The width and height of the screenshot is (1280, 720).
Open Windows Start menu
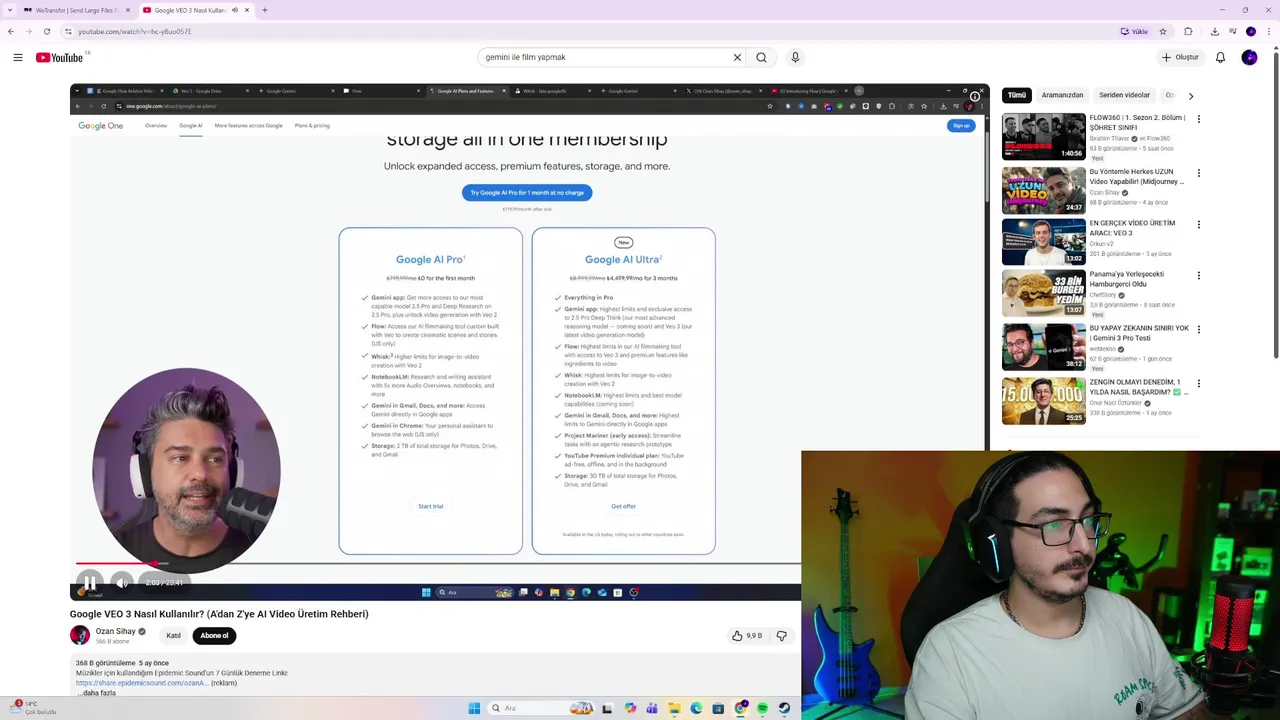[474, 708]
